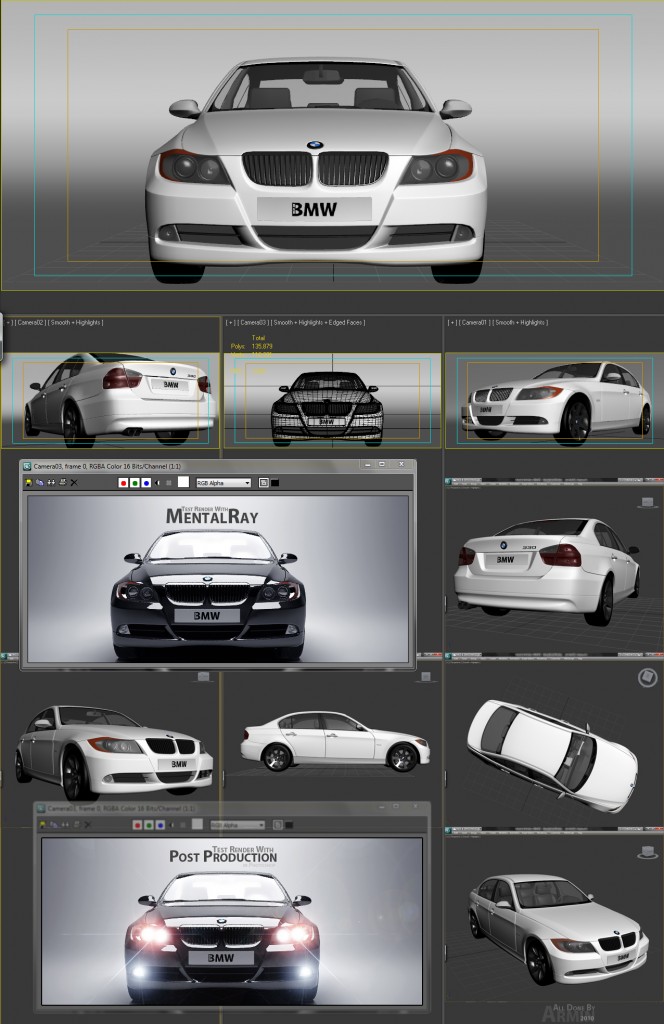664x1024 pixels.
Task: Click ViewCube in top-view car viewport
Action: pyautogui.click(x=647, y=678)
